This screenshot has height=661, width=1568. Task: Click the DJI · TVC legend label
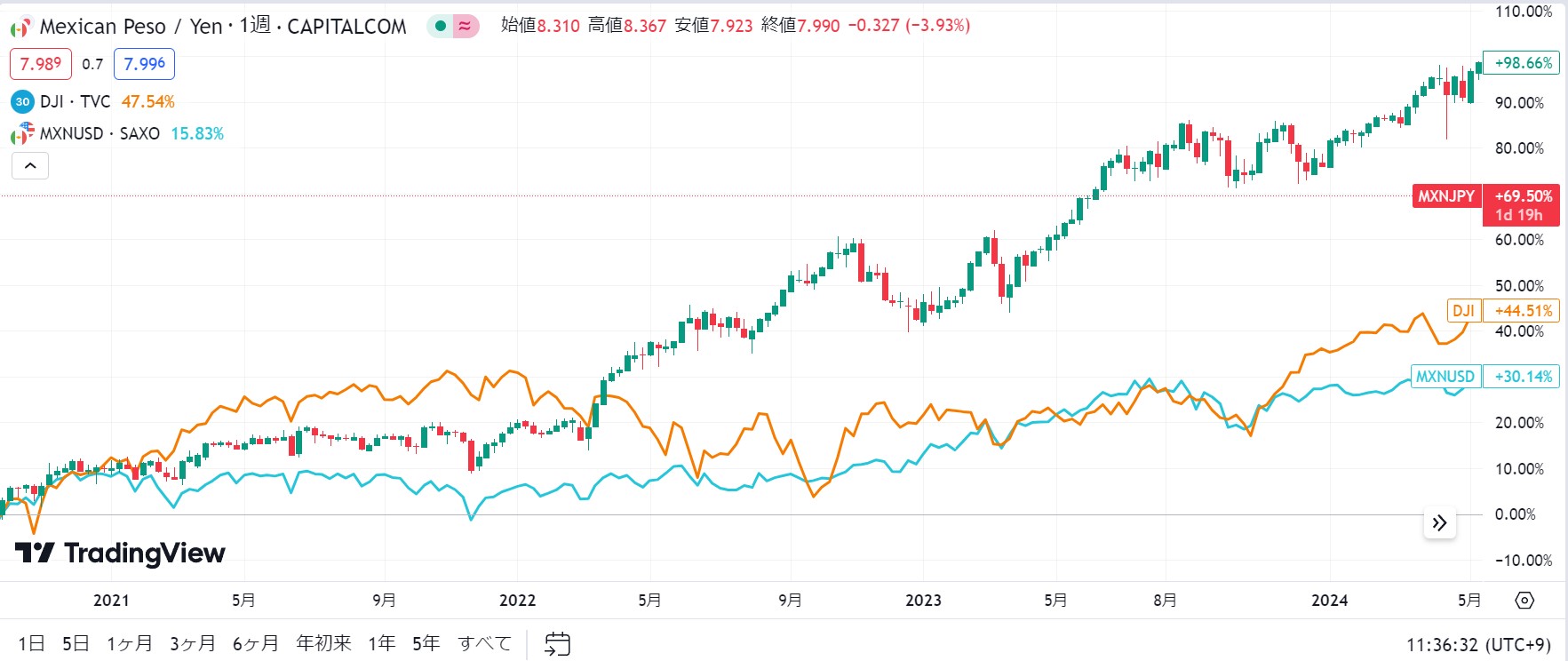(x=76, y=101)
